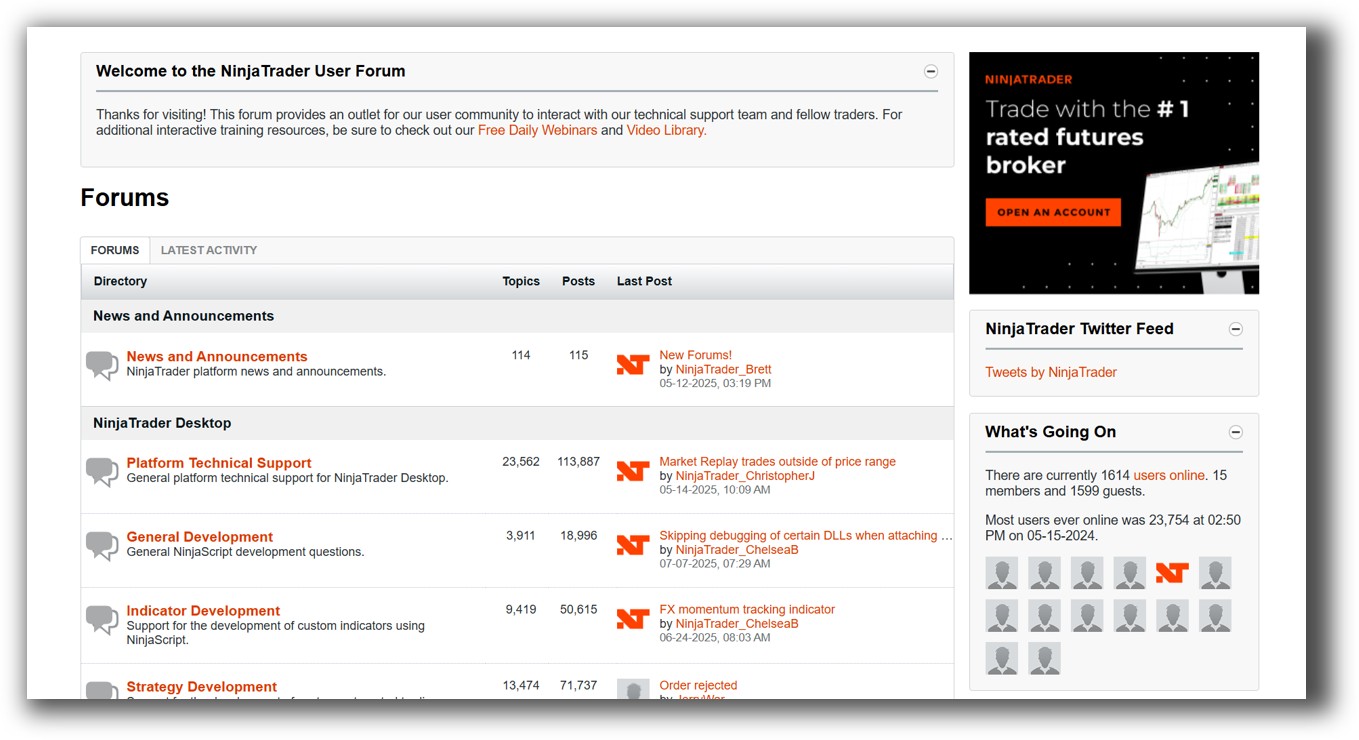Click the NT avatar beside New Forums! post
This screenshot has width=1359, height=740.
click(632, 365)
